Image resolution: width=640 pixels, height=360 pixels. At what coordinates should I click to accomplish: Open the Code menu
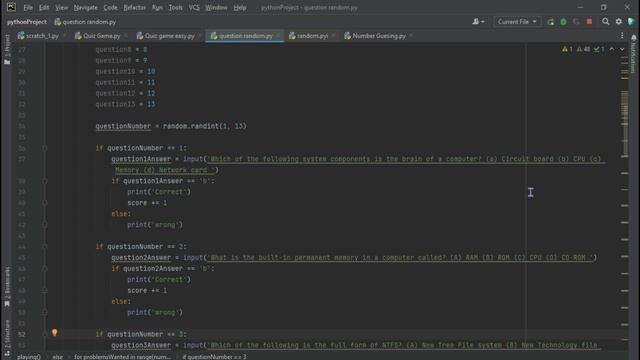[x=110, y=7]
